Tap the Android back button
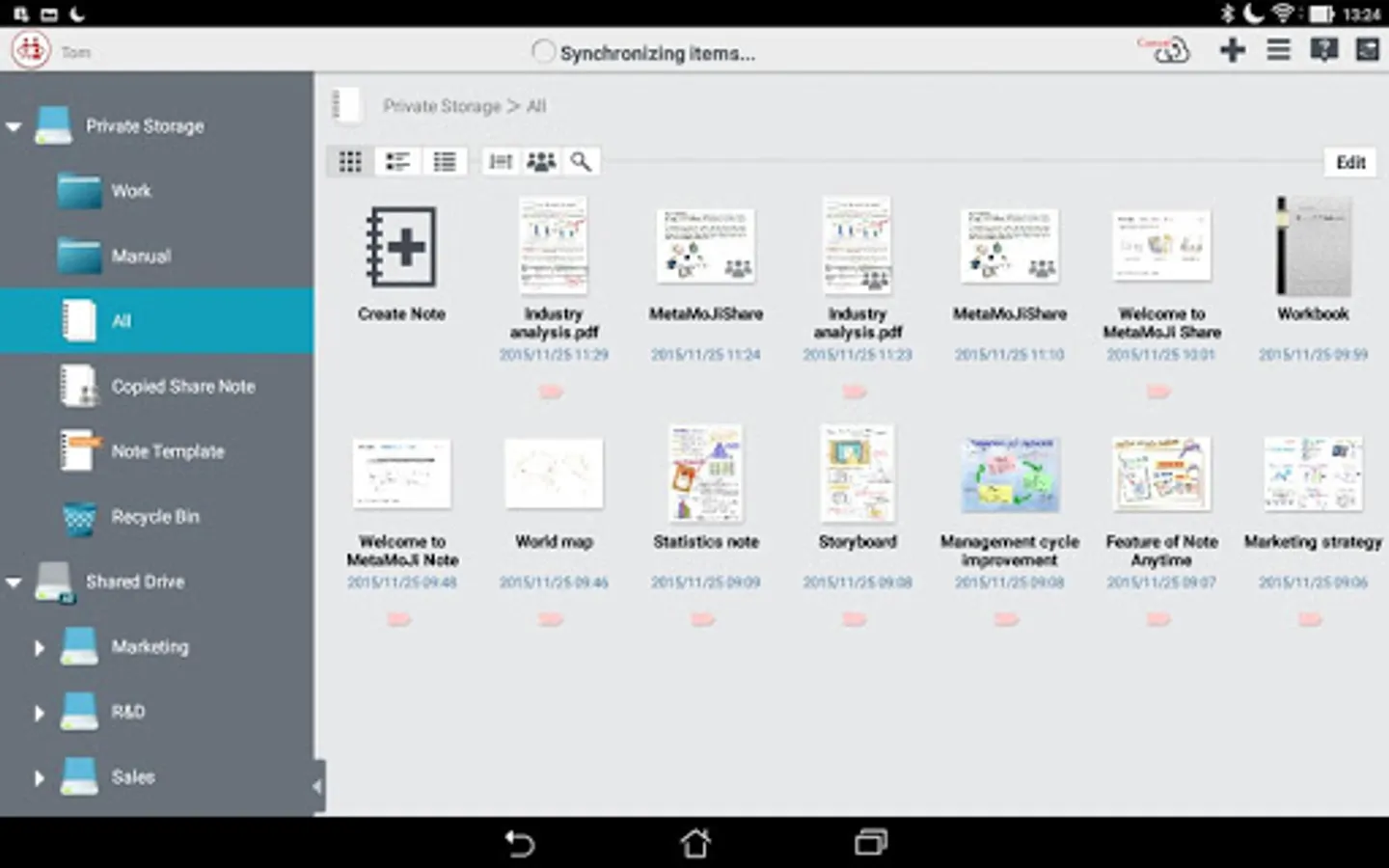 click(x=520, y=843)
